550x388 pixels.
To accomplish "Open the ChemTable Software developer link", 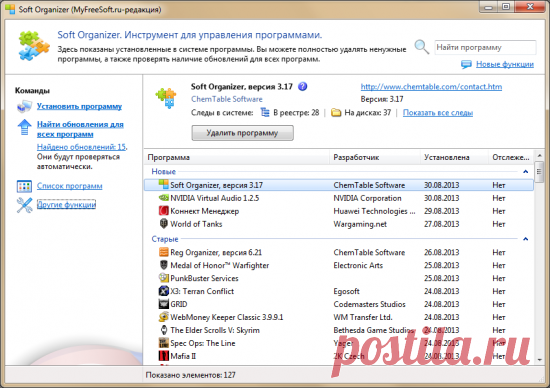I will (x=227, y=99).
